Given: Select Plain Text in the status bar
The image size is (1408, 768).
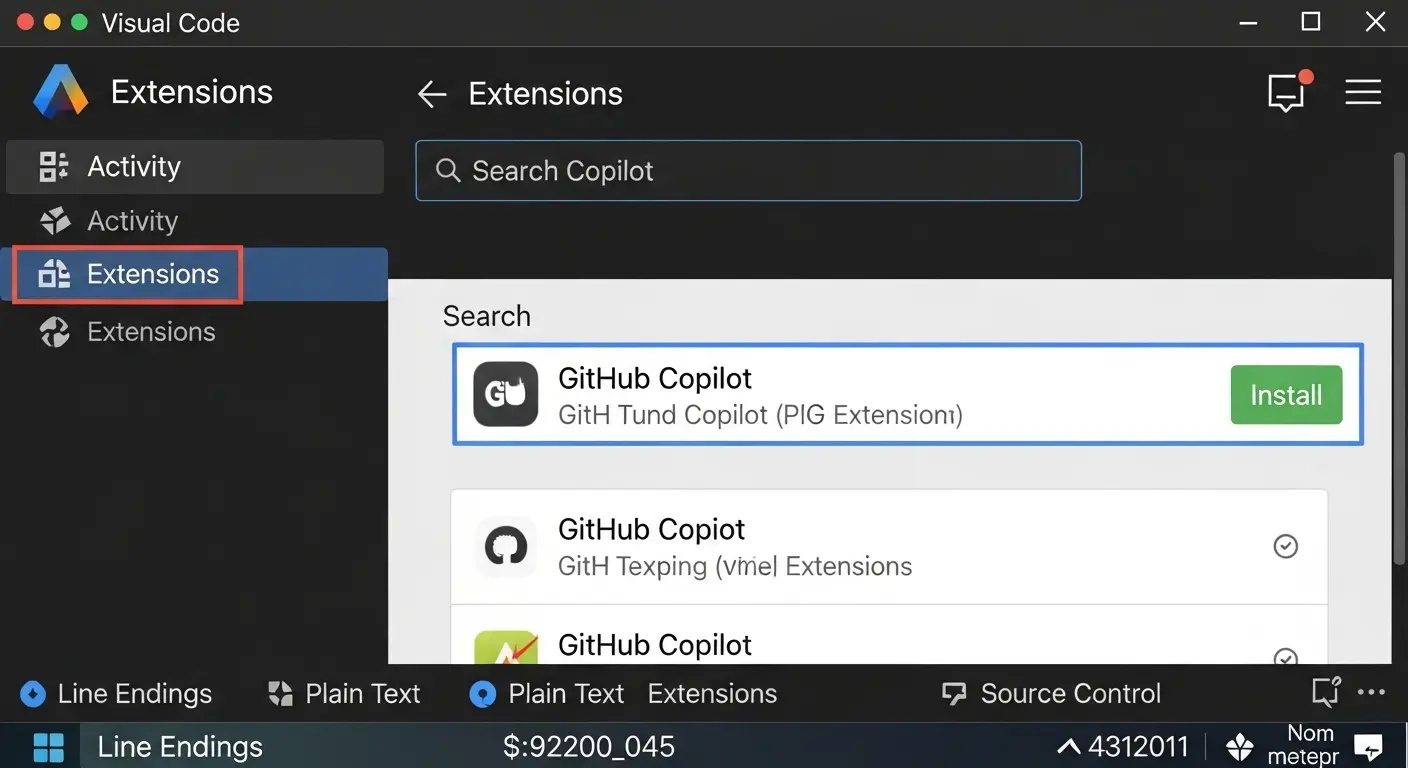Looking at the screenshot, I should (x=363, y=693).
